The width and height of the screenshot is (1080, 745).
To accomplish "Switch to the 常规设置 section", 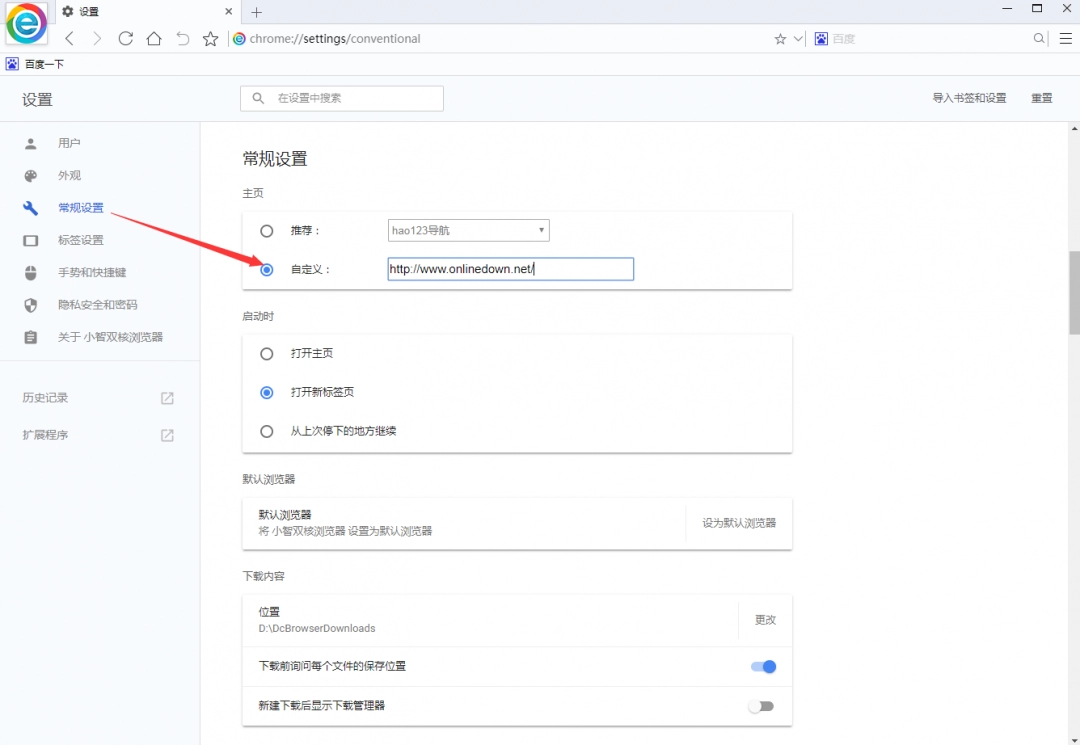I will [x=79, y=208].
